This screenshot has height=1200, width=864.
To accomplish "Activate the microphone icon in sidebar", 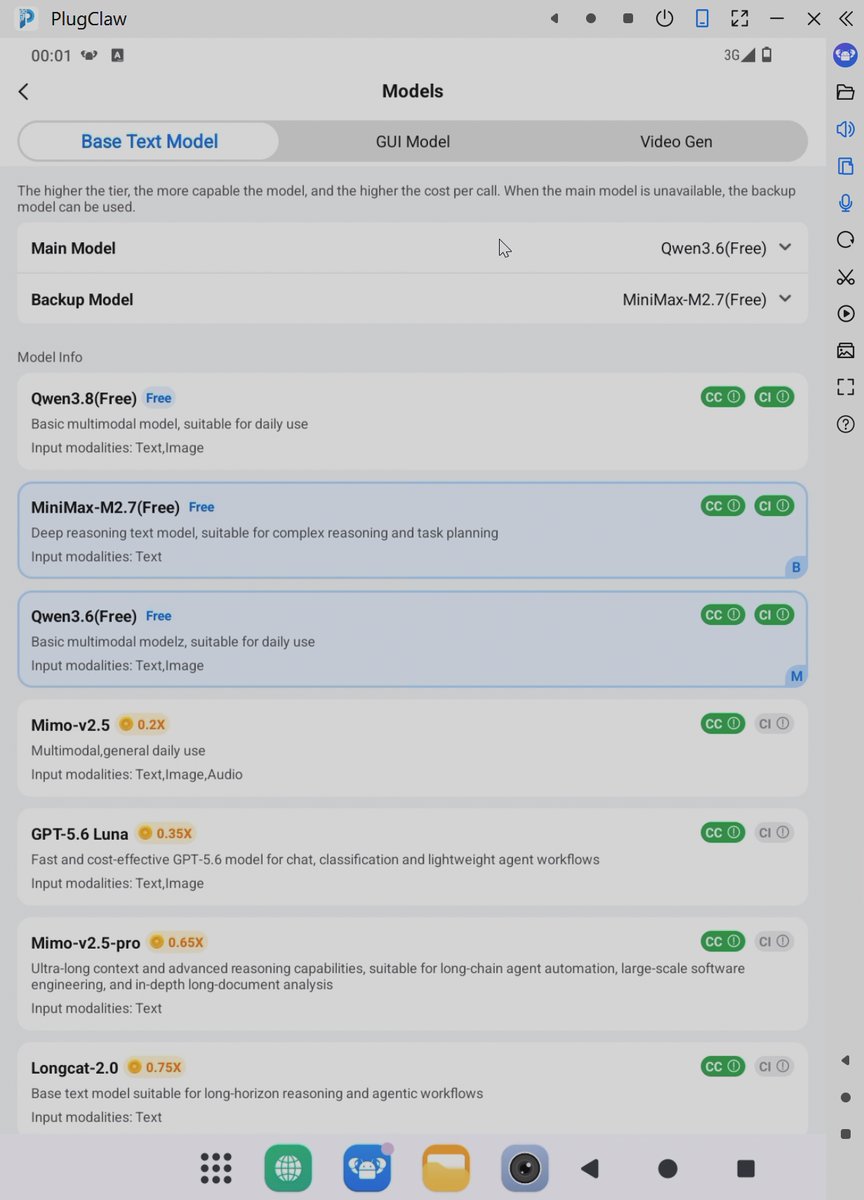I will click(845, 203).
